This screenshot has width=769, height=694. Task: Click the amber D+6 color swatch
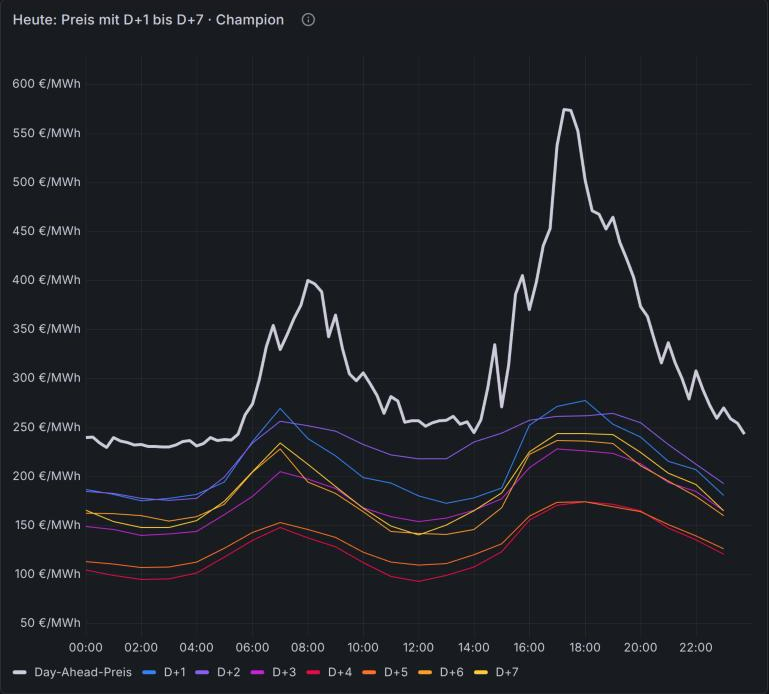coord(425,672)
